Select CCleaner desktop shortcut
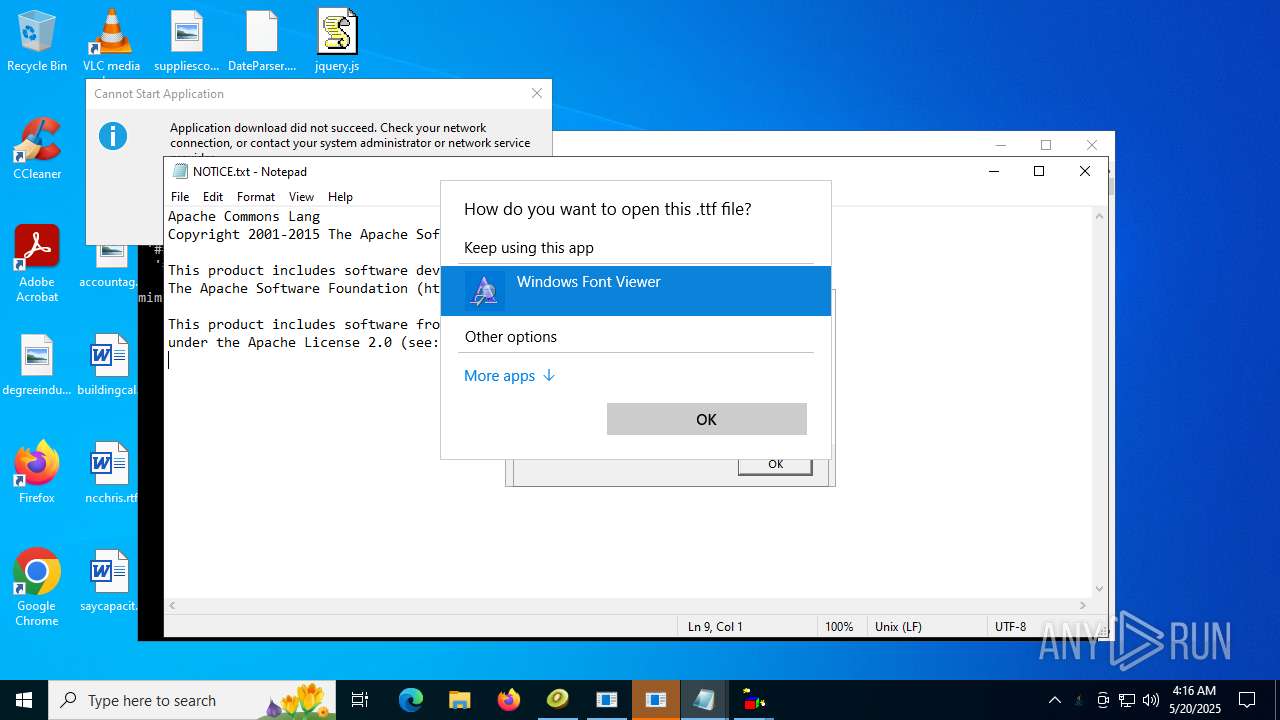The width and height of the screenshot is (1280, 720). [x=37, y=149]
